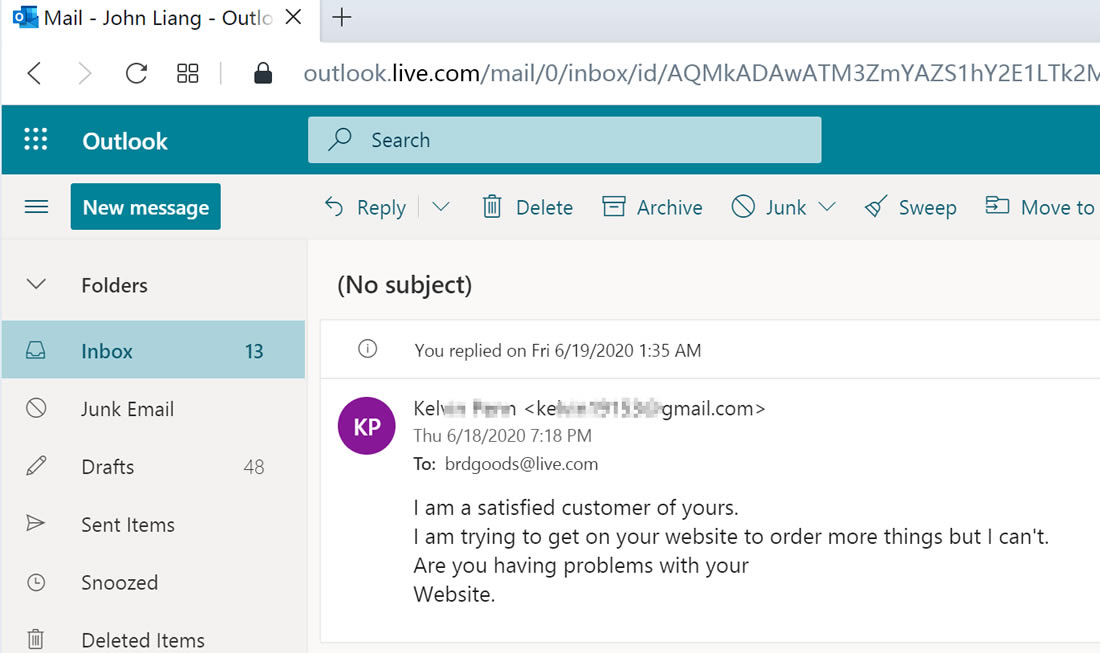
Task: Expand the Reply options dropdown arrow
Action: coord(441,206)
